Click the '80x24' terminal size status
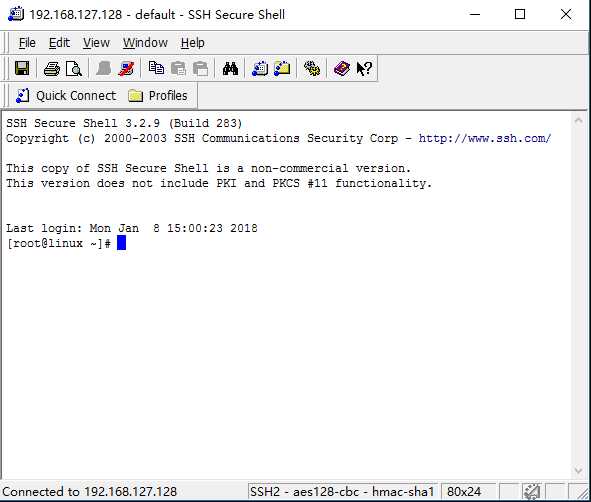 point(464,492)
